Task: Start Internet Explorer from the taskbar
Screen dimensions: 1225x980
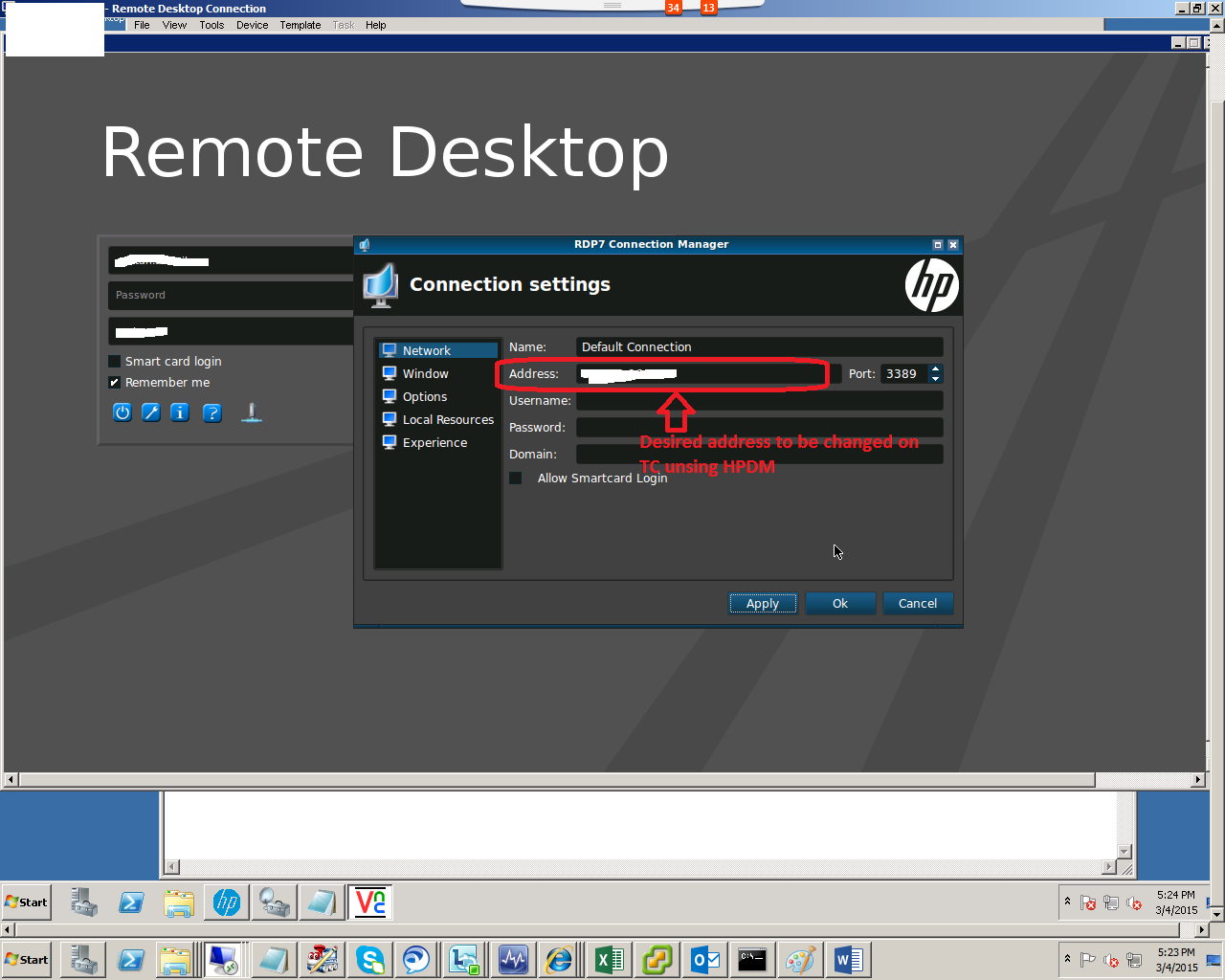Action: (x=562, y=959)
